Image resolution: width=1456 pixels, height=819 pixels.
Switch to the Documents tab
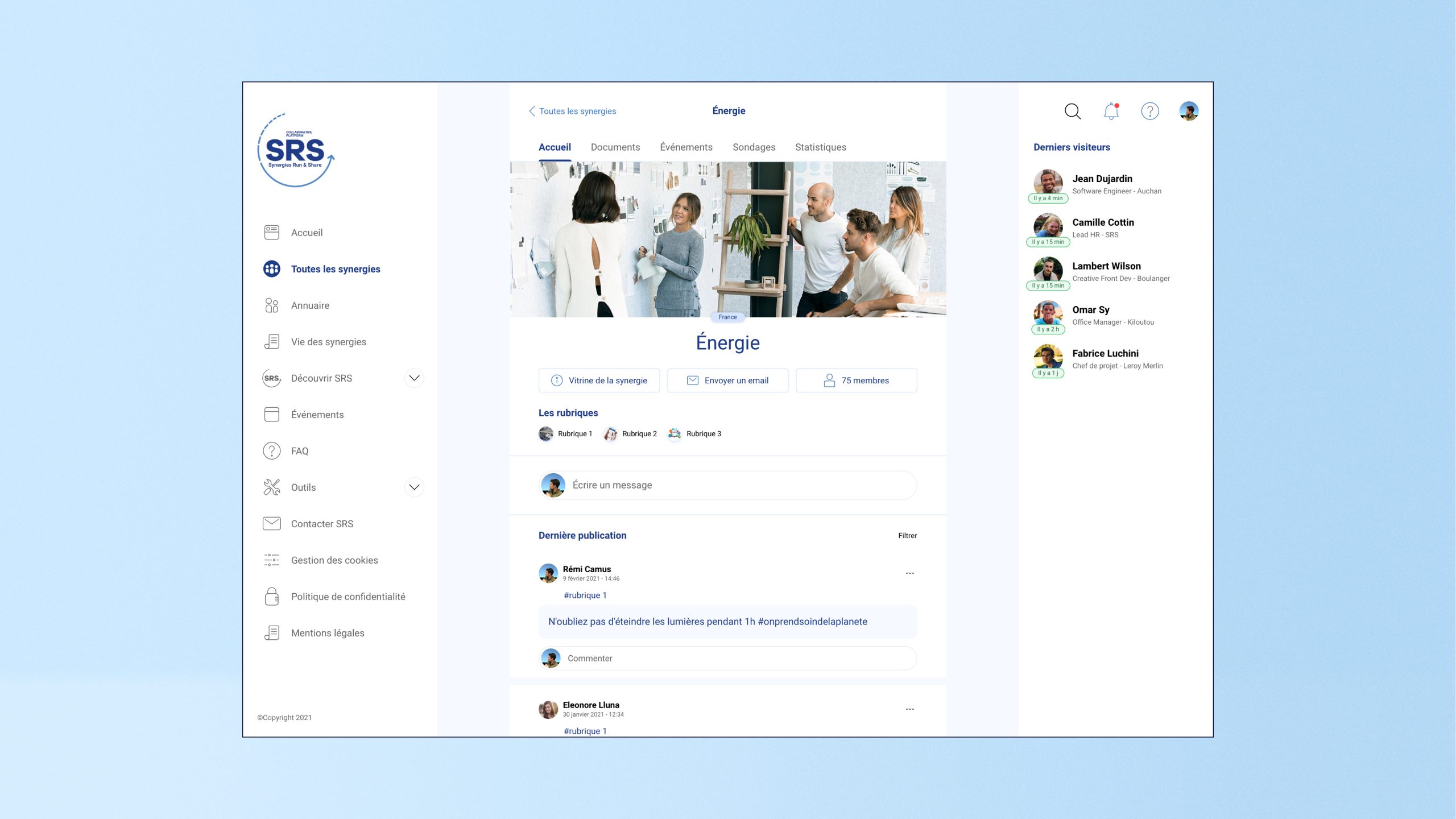coord(615,147)
